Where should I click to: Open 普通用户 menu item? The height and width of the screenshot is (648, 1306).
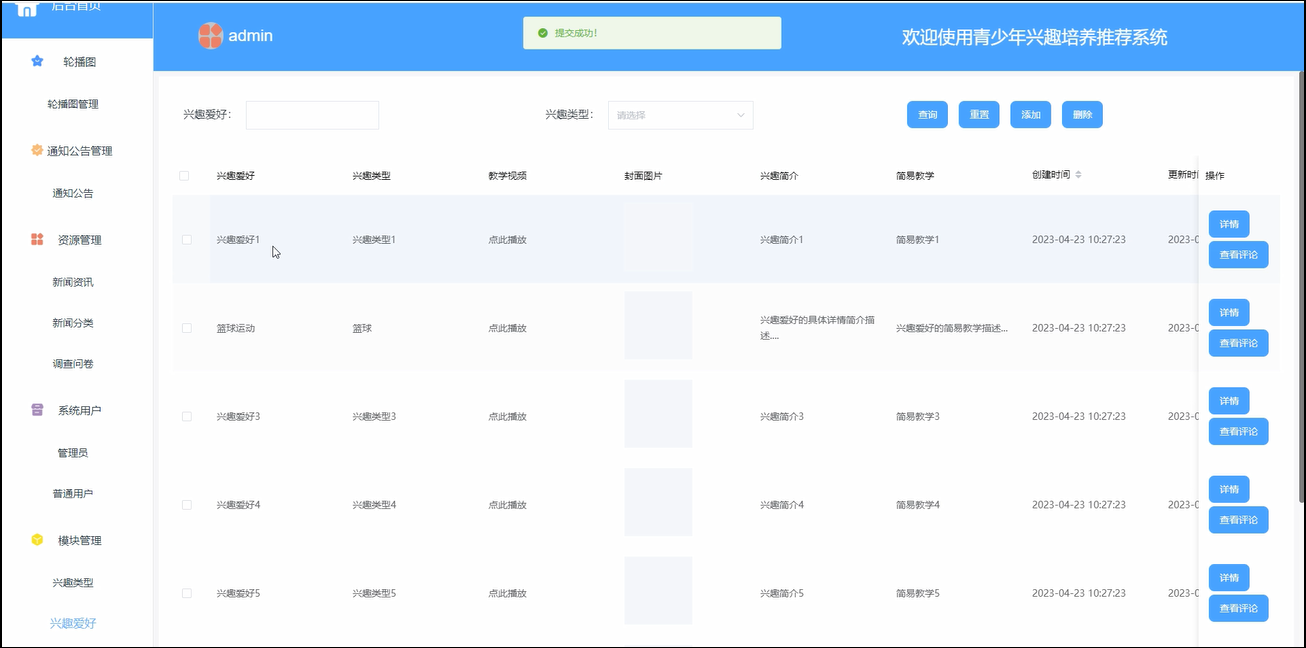73,494
